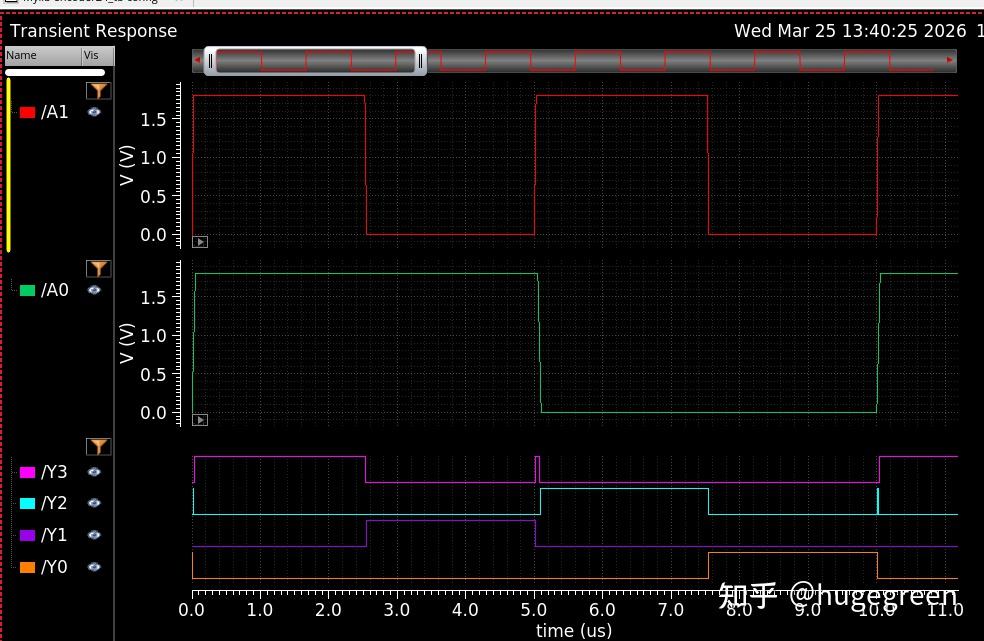This screenshot has width=984, height=641.
Task: Click the 2.0 tick on time axis
Action: coord(328,610)
